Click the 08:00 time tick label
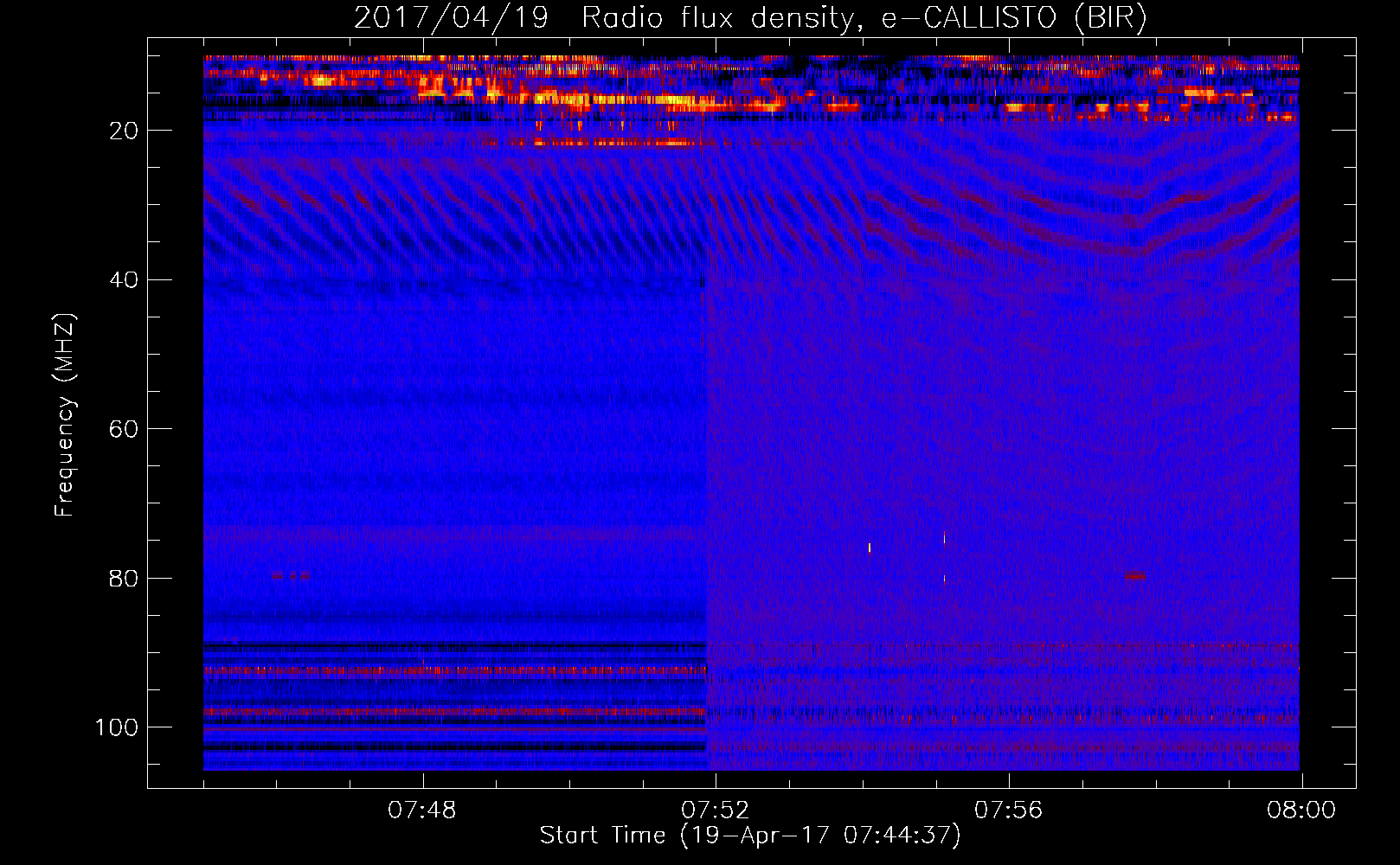Image resolution: width=1400 pixels, height=865 pixels. tap(1301, 811)
